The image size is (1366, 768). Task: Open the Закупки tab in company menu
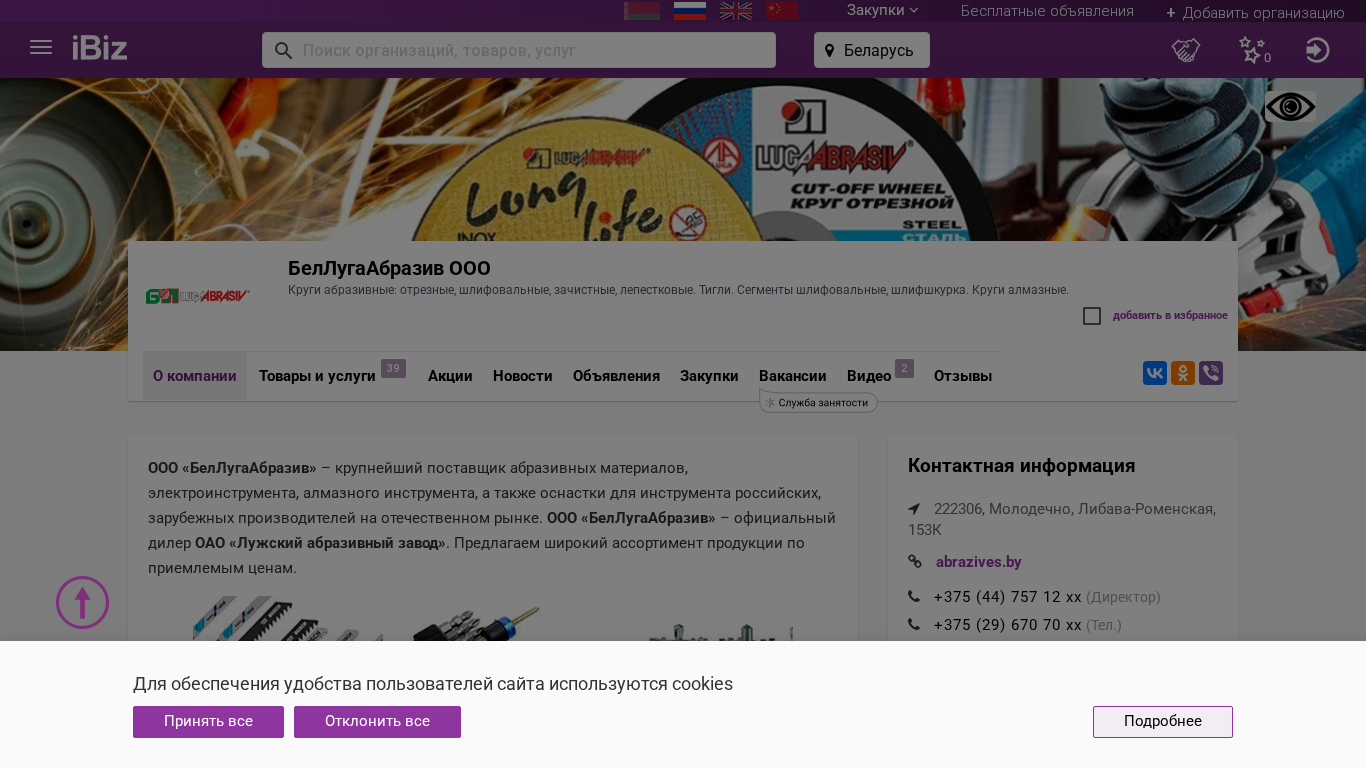click(x=709, y=376)
